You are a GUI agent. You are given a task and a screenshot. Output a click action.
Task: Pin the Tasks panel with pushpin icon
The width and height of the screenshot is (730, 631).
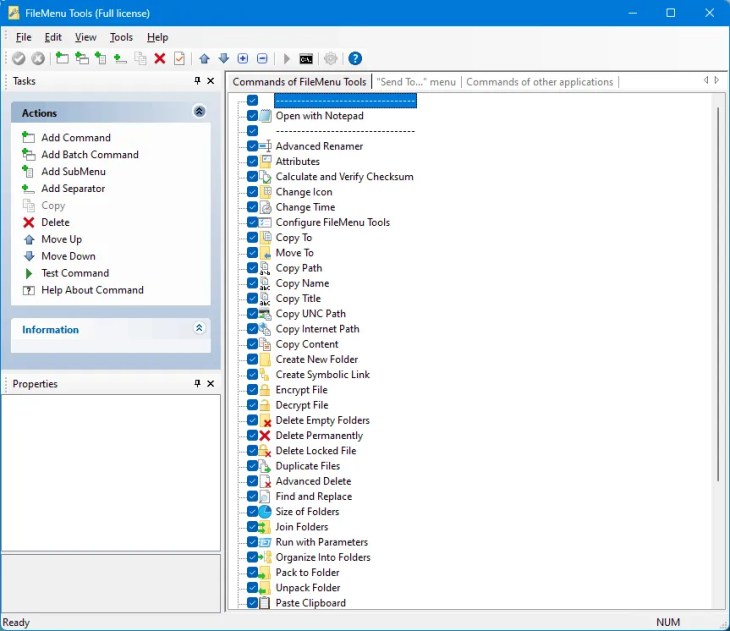click(197, 81)
